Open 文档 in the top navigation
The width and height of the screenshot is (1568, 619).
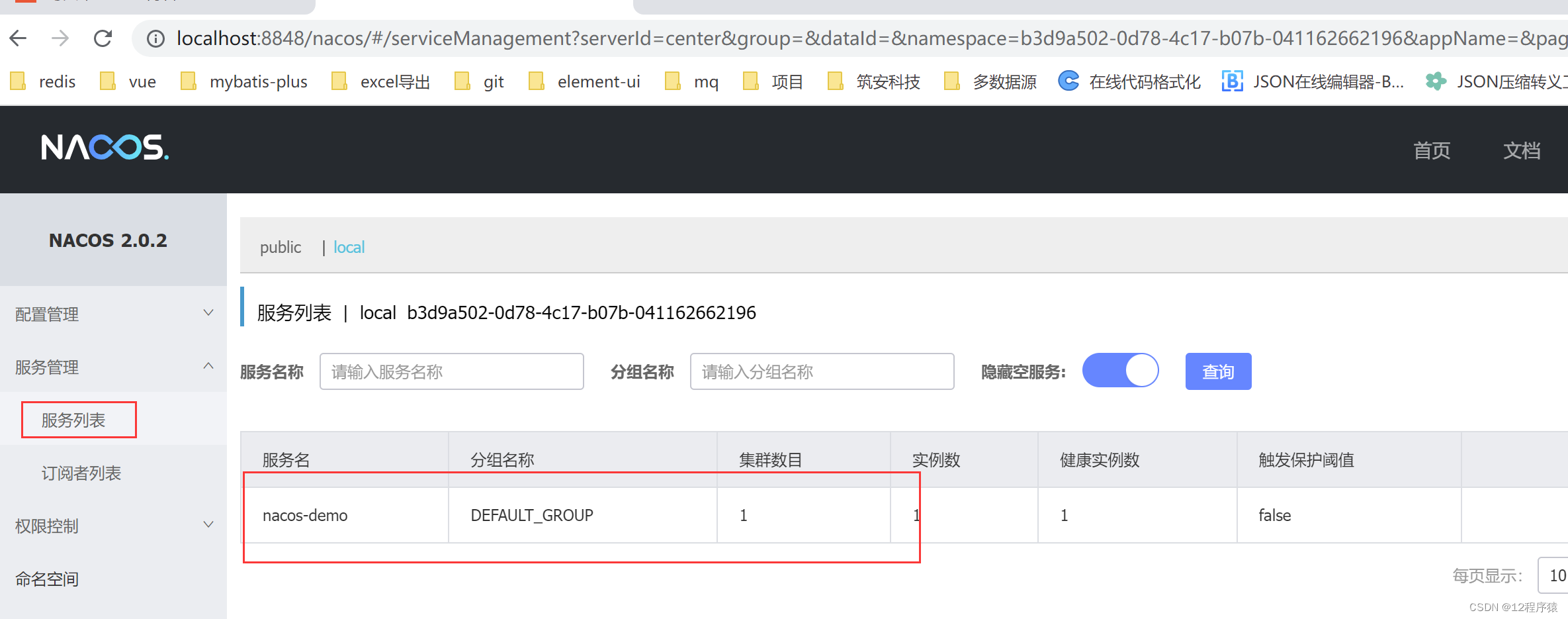[x=1522, y=150]
